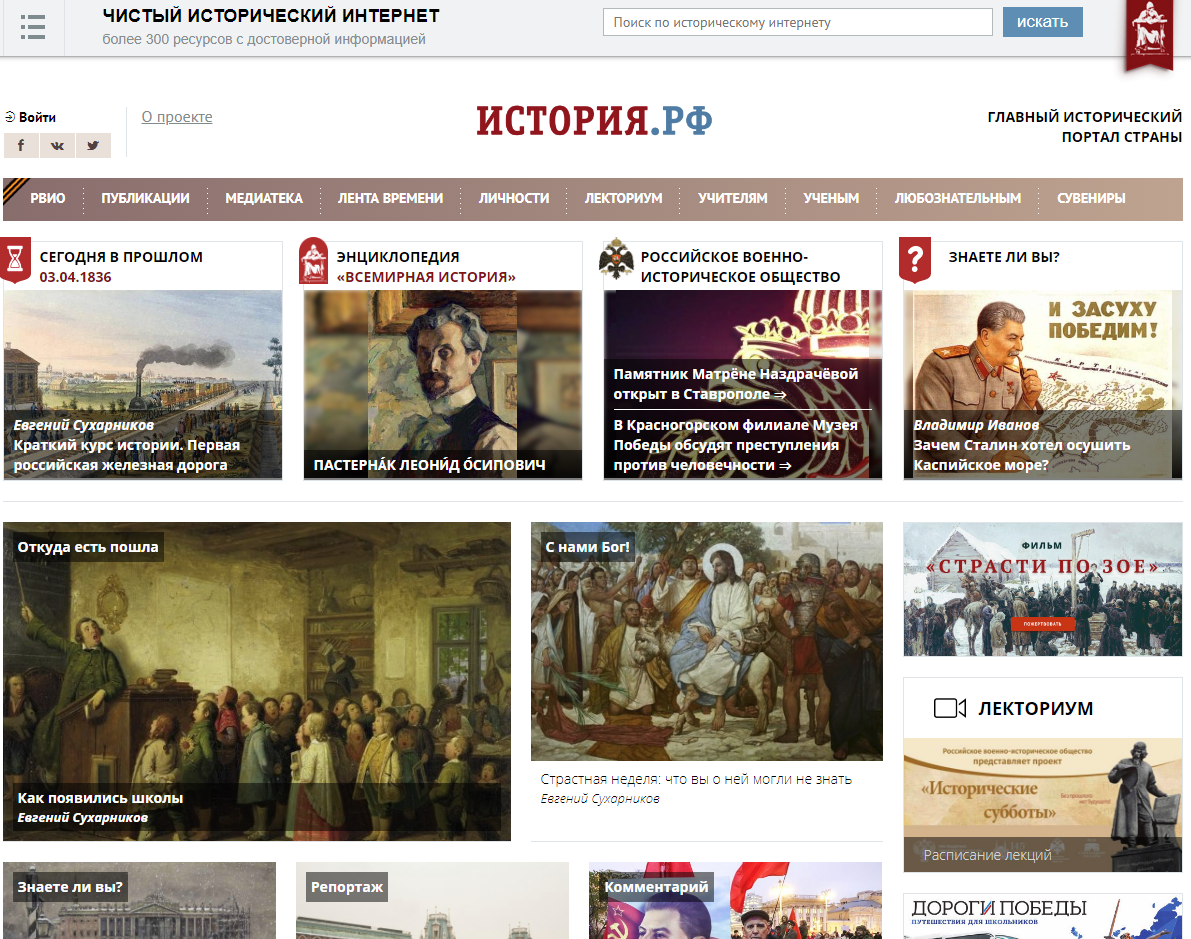
Task: Open the Лента времени menu item
Action: tap(390, 198)
